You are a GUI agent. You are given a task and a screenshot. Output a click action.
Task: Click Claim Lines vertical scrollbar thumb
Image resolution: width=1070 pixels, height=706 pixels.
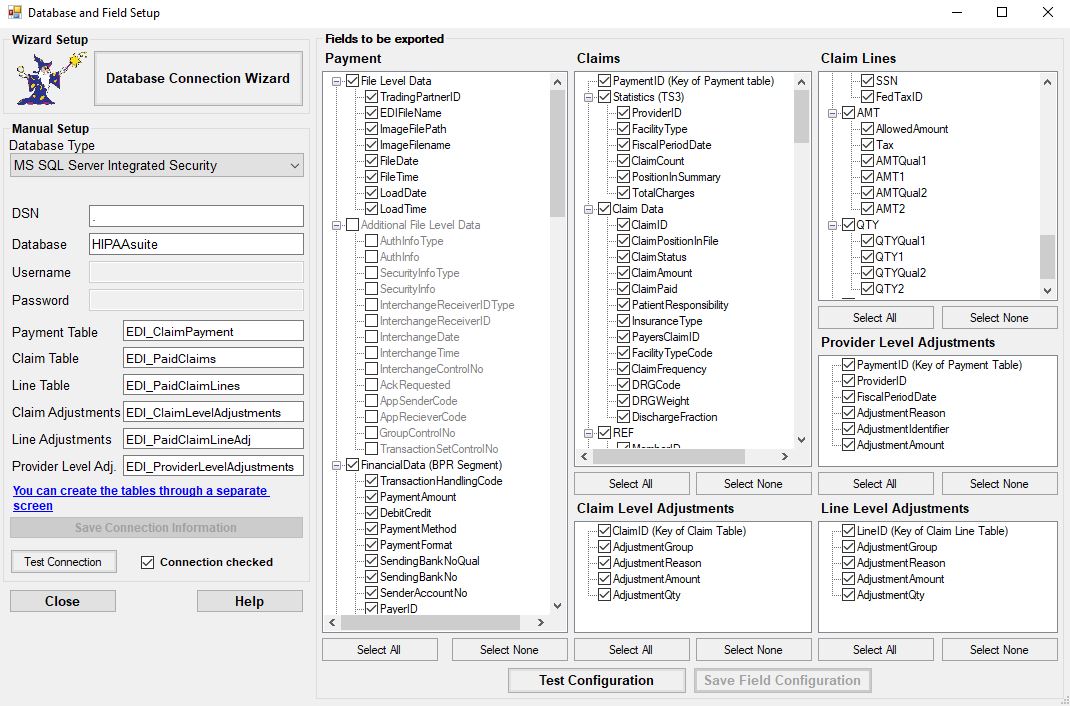[x=1047, y=257]
